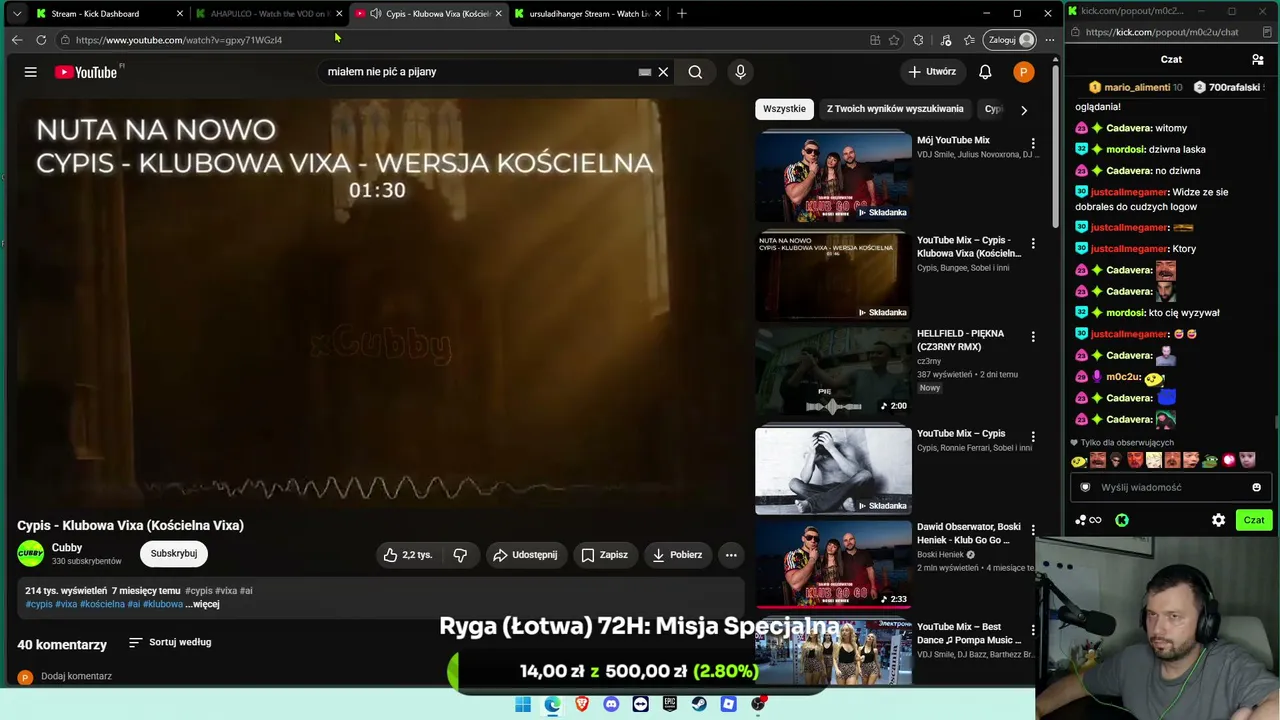This screenshot has width=1280, height=720.
Task: Open Mój YouTube Mix thumbnail
Action: pyautogui.click(x=833, y=177)
